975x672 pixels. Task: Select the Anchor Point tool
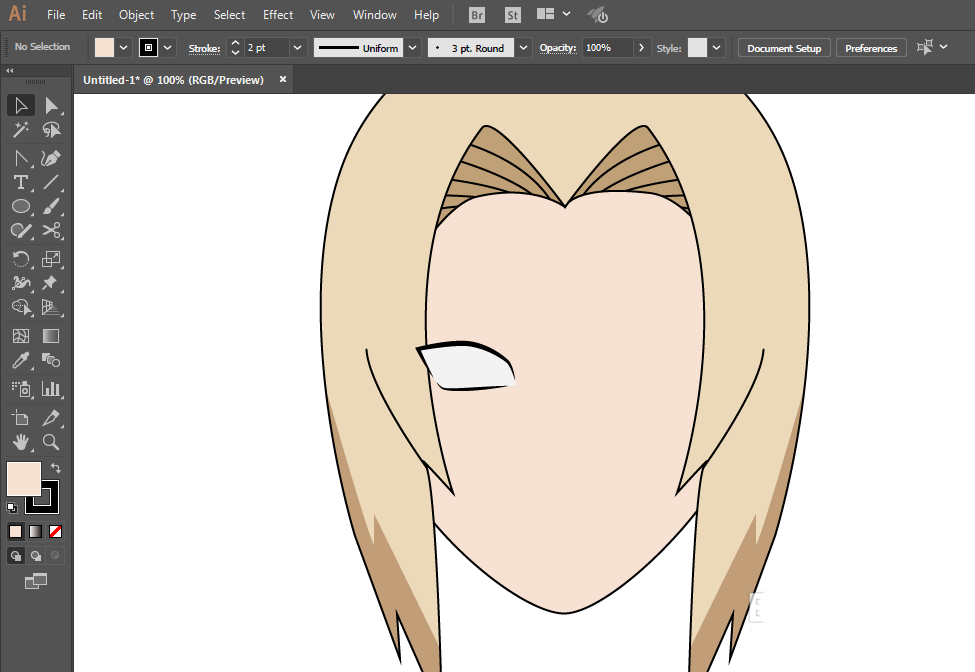[x=21, y=158]
